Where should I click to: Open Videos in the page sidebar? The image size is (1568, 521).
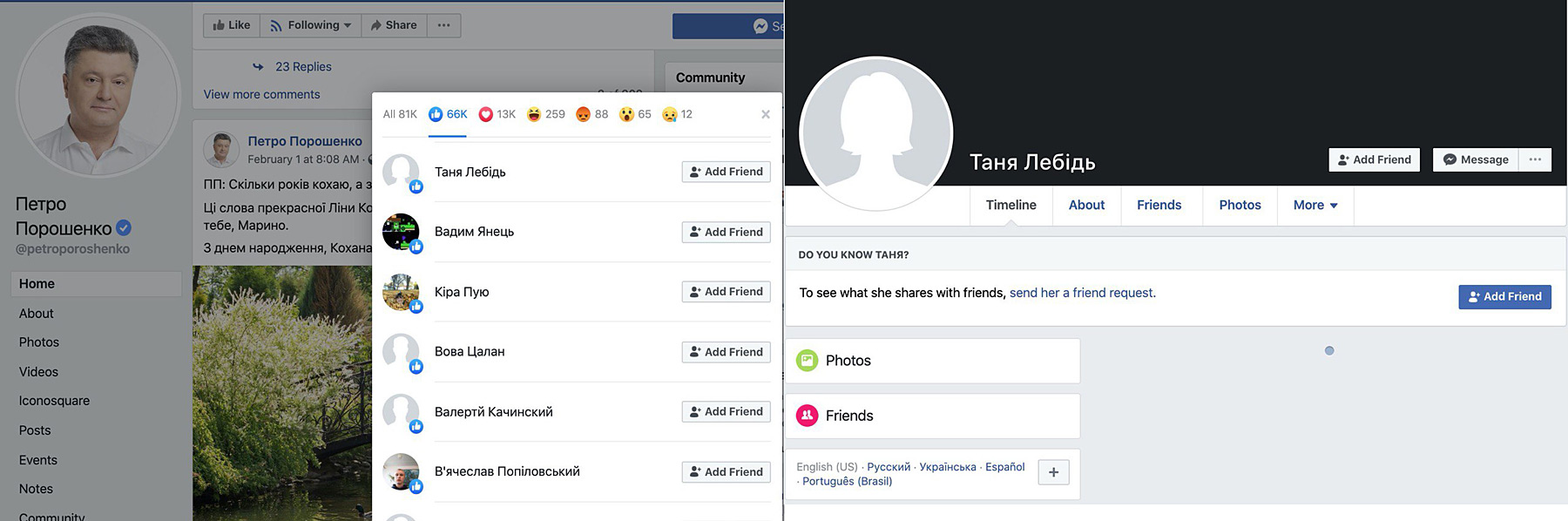(x=38, y=372)
